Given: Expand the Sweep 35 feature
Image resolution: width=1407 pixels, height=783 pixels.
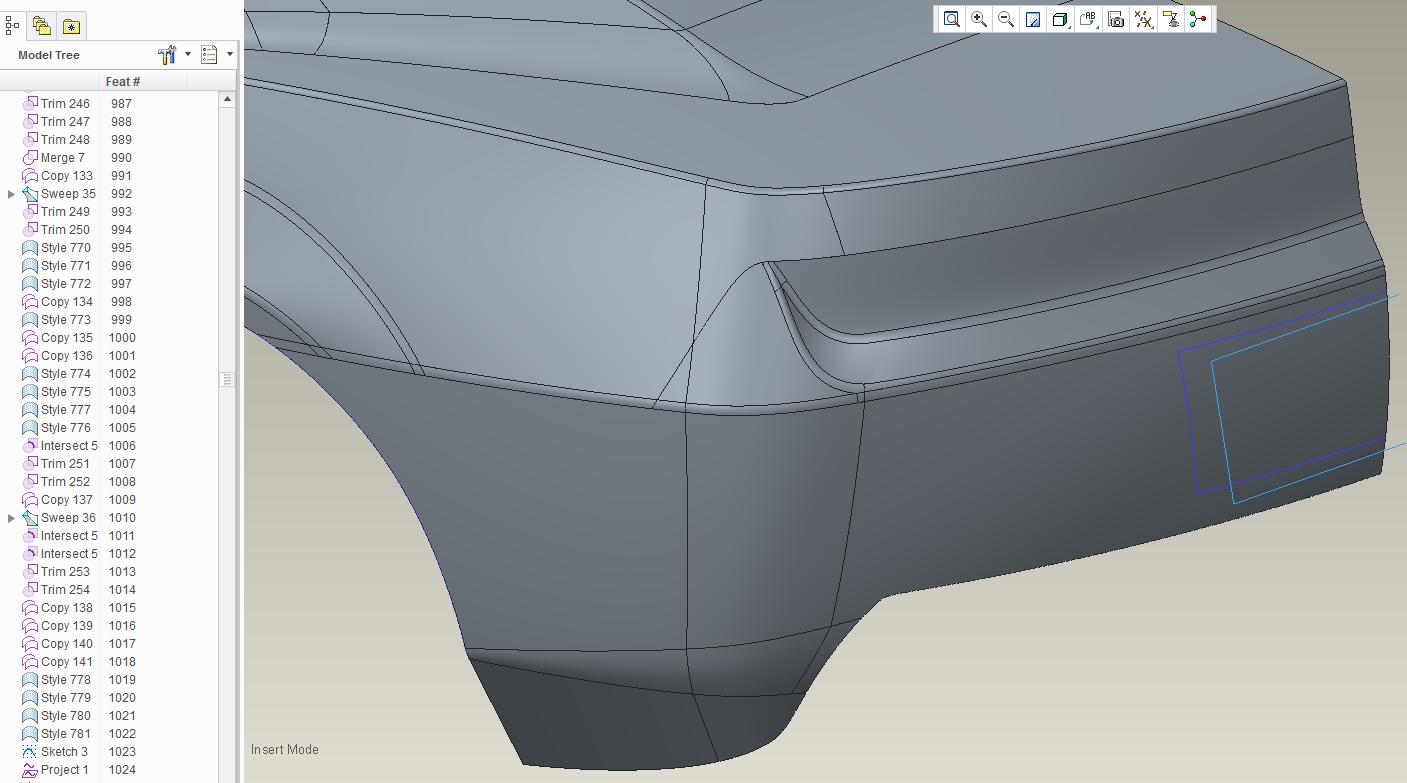Looking at the screenshot, I should pyautogui.click(x=11, y=194).
